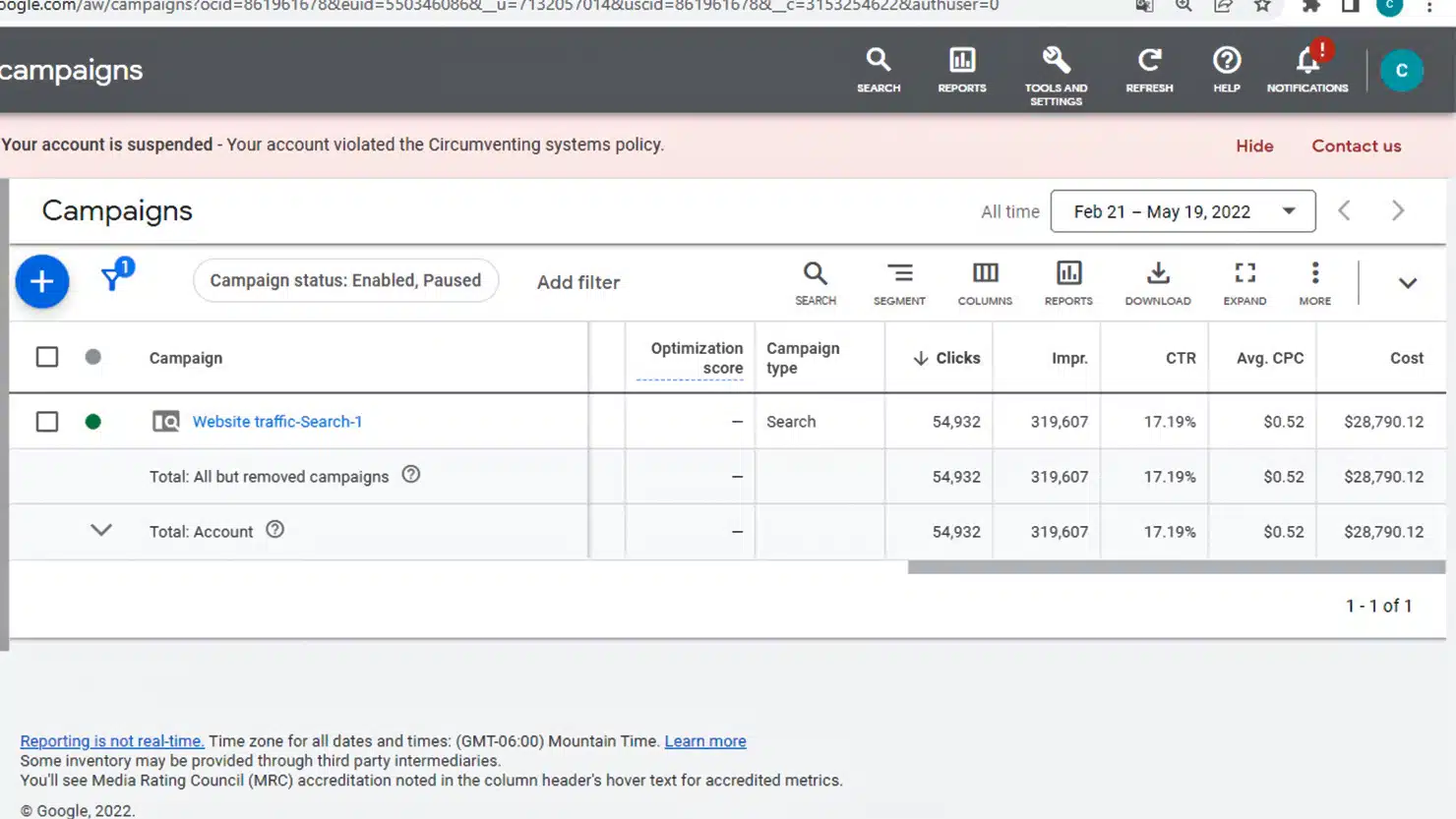Open Search in the top header
Image resolution: width=1456 pixels, height=819 pixels.
[x=879, y=70]
